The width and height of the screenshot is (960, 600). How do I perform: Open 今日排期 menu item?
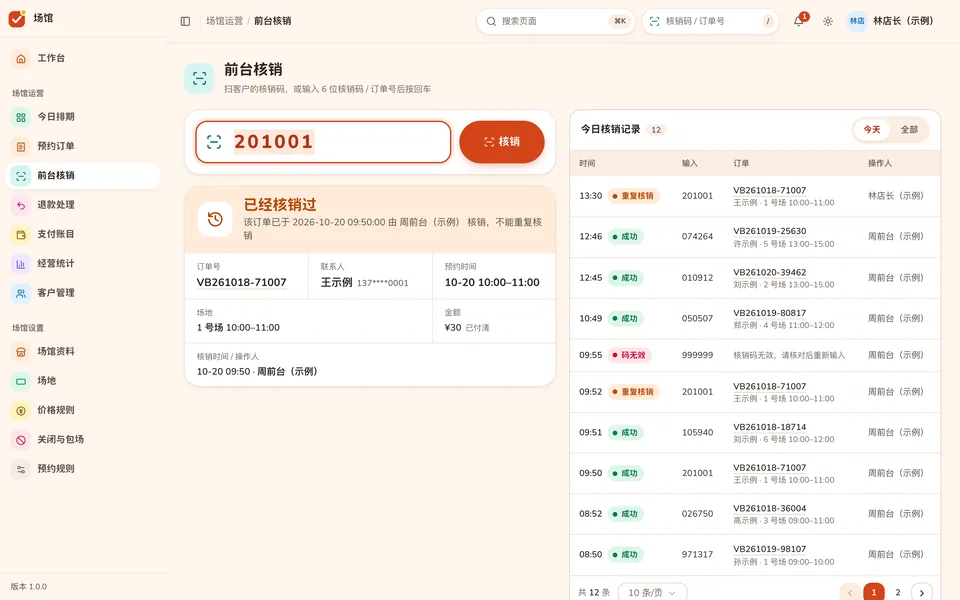(83, 117)
